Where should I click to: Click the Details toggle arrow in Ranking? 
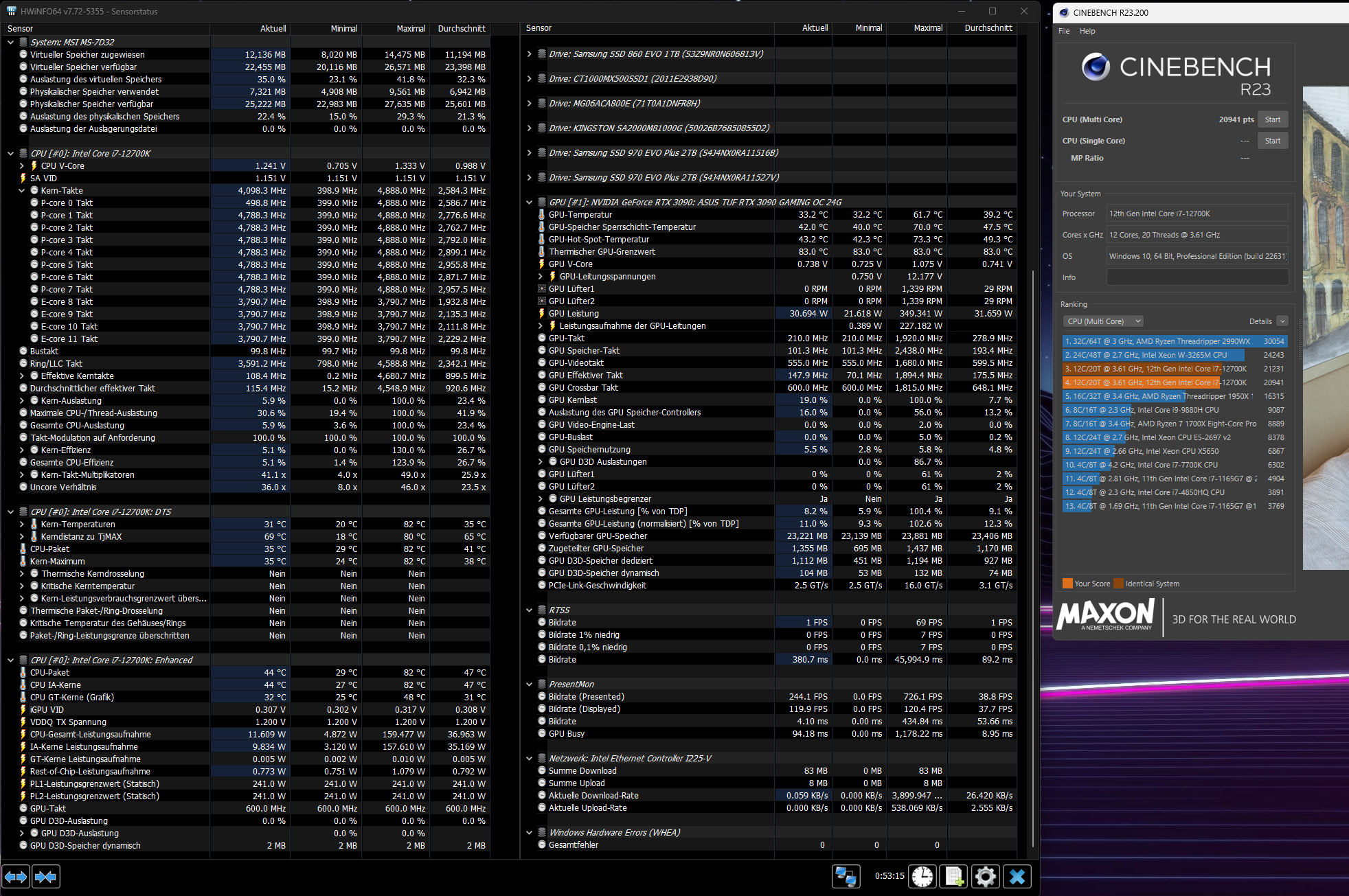pyautogui.click(x=1282, y=321)
